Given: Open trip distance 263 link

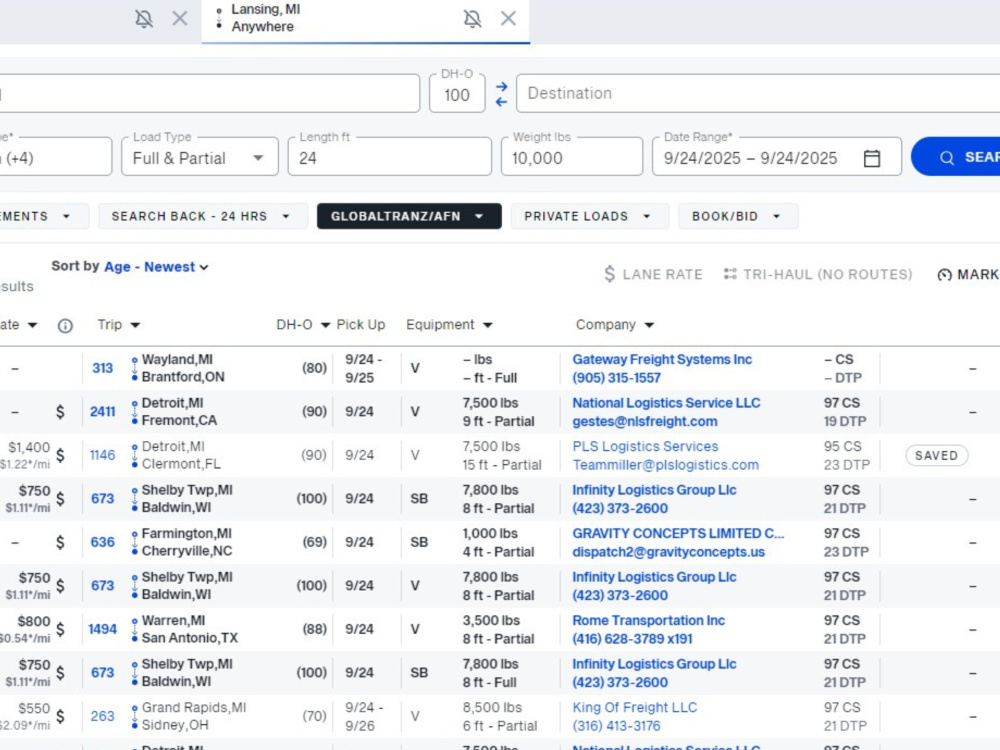Looking at the screenshot, I should (103, 716).
